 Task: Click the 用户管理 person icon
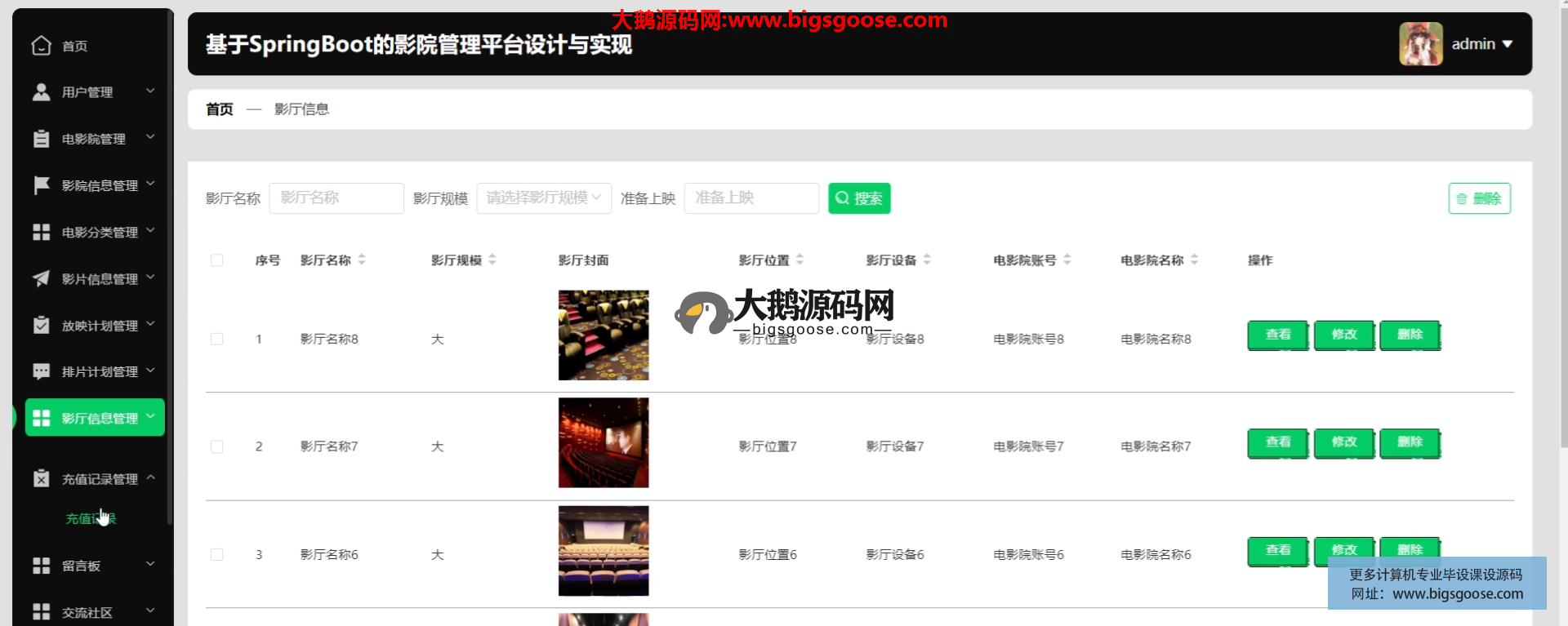tap(41, 92)
